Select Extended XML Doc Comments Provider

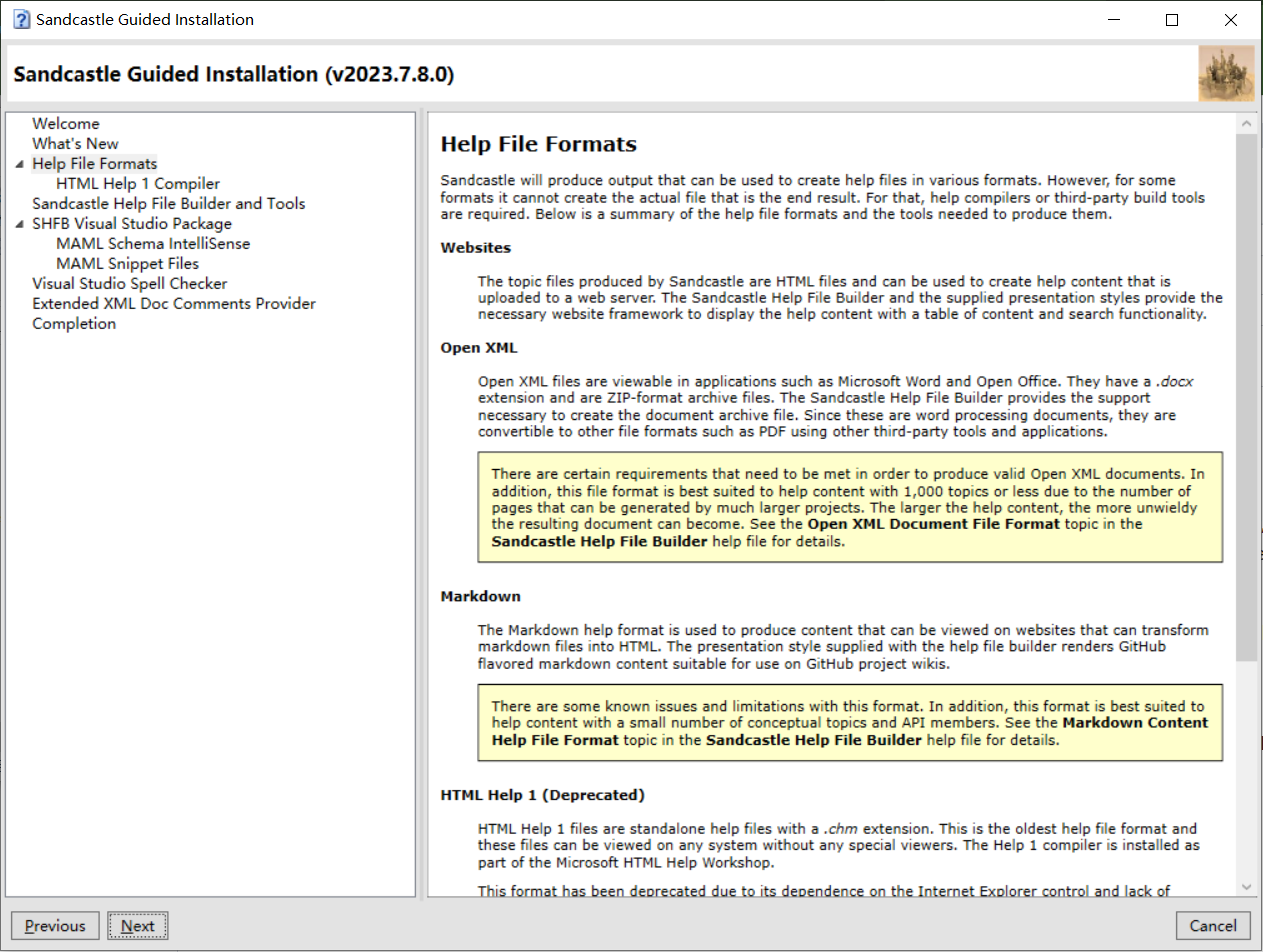coord(174,304)
